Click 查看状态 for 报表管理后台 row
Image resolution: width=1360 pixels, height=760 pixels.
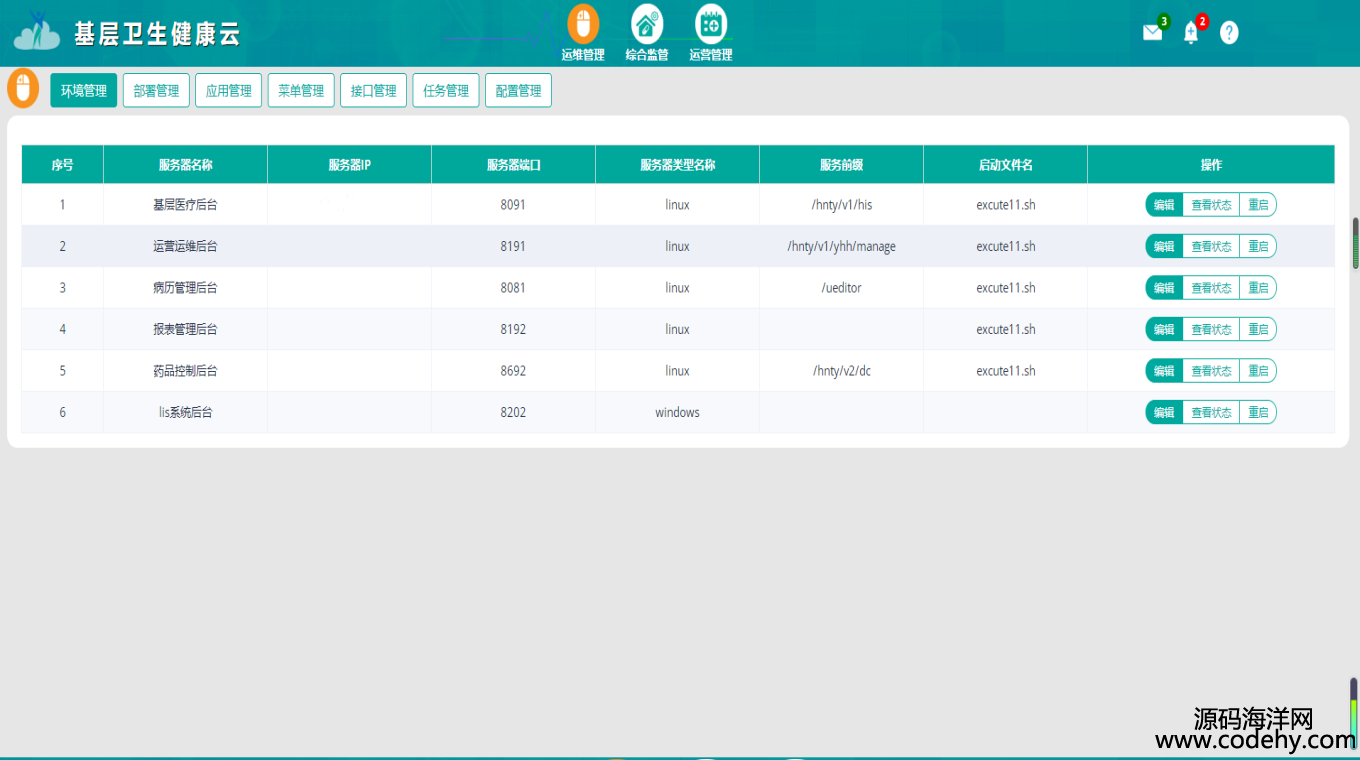click(x=1211, y=329)
